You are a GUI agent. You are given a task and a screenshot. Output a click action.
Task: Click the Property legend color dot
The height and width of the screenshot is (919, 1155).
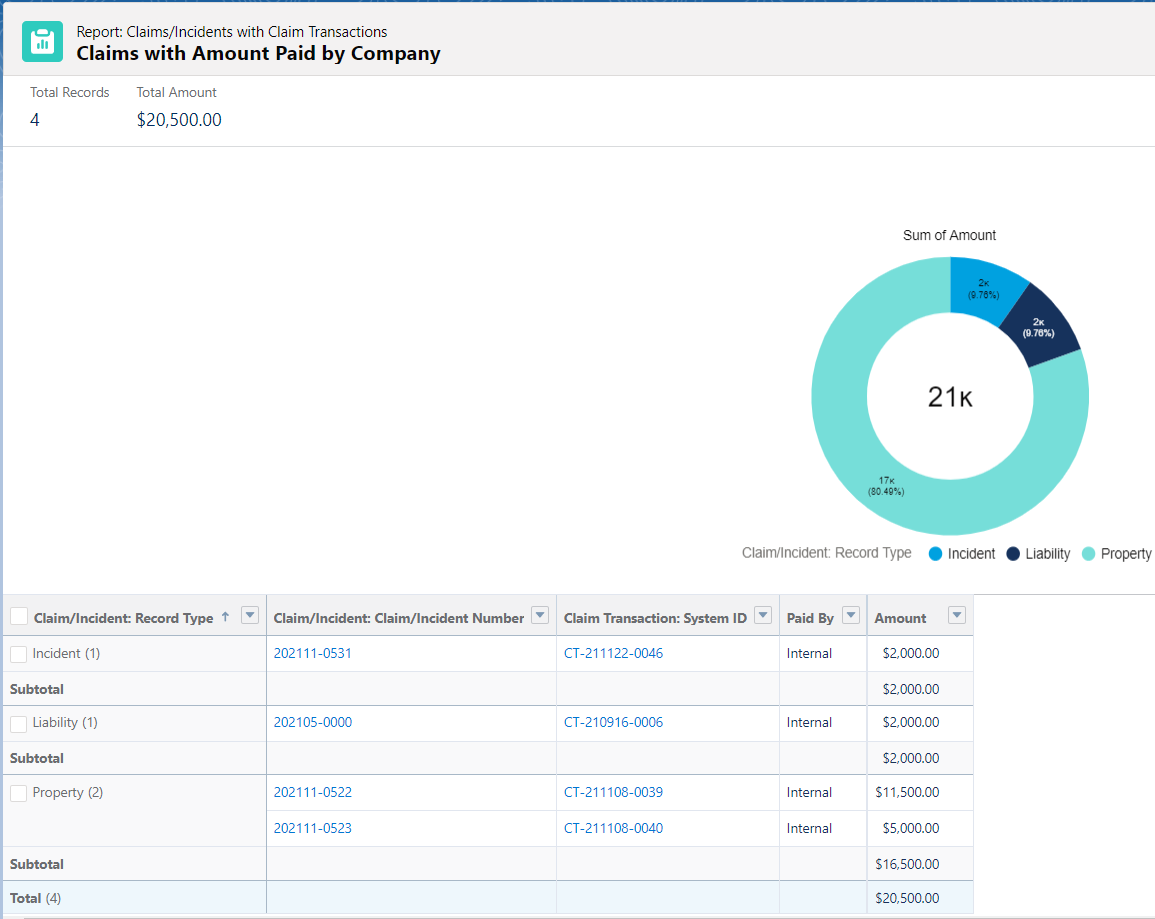click(1088, 554)
